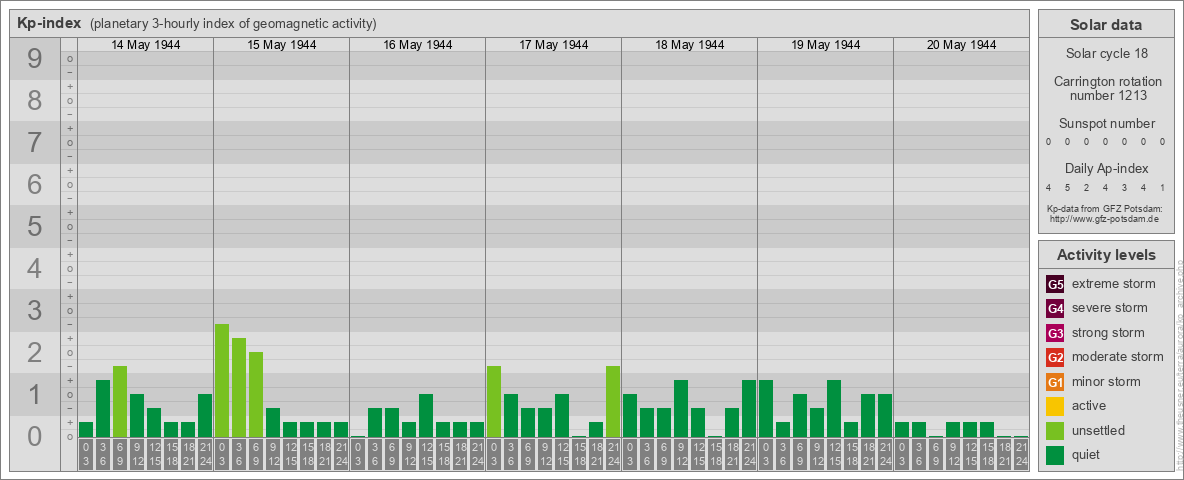This screenshot has height=480, width=1184.
Task: Click the '0 3' time label under 14 May
Action: click(86, 454)
